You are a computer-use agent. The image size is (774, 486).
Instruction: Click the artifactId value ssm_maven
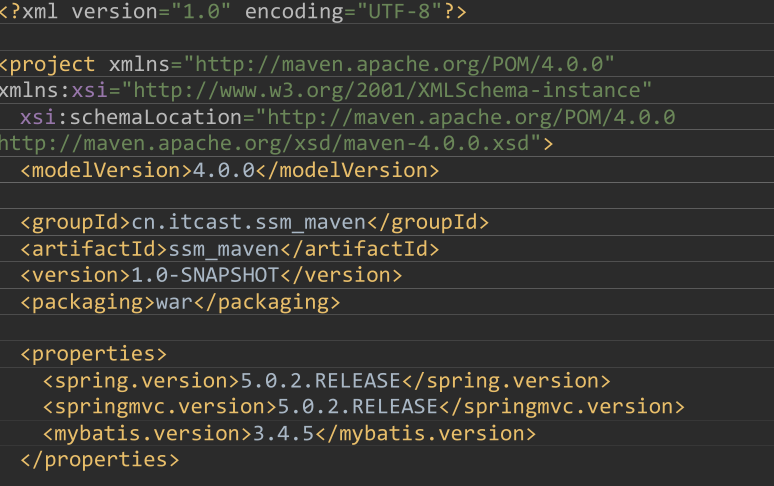(x=224, y=249)
